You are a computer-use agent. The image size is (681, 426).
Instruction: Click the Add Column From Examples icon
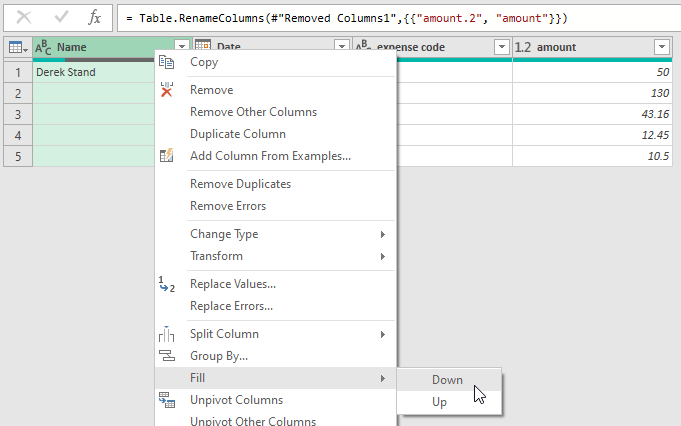(166, 155)
